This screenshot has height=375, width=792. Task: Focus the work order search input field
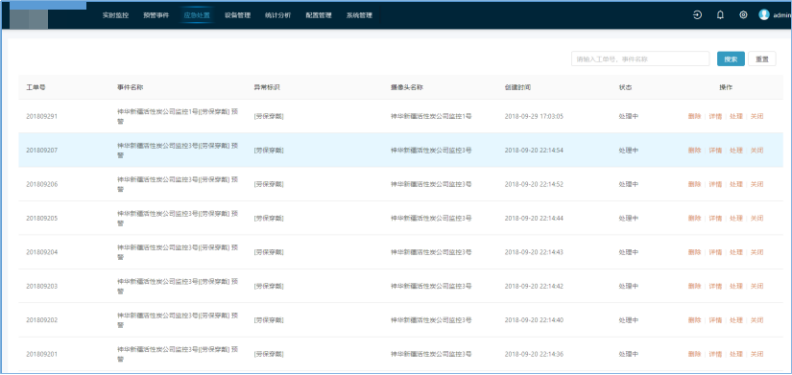point(640,59)
